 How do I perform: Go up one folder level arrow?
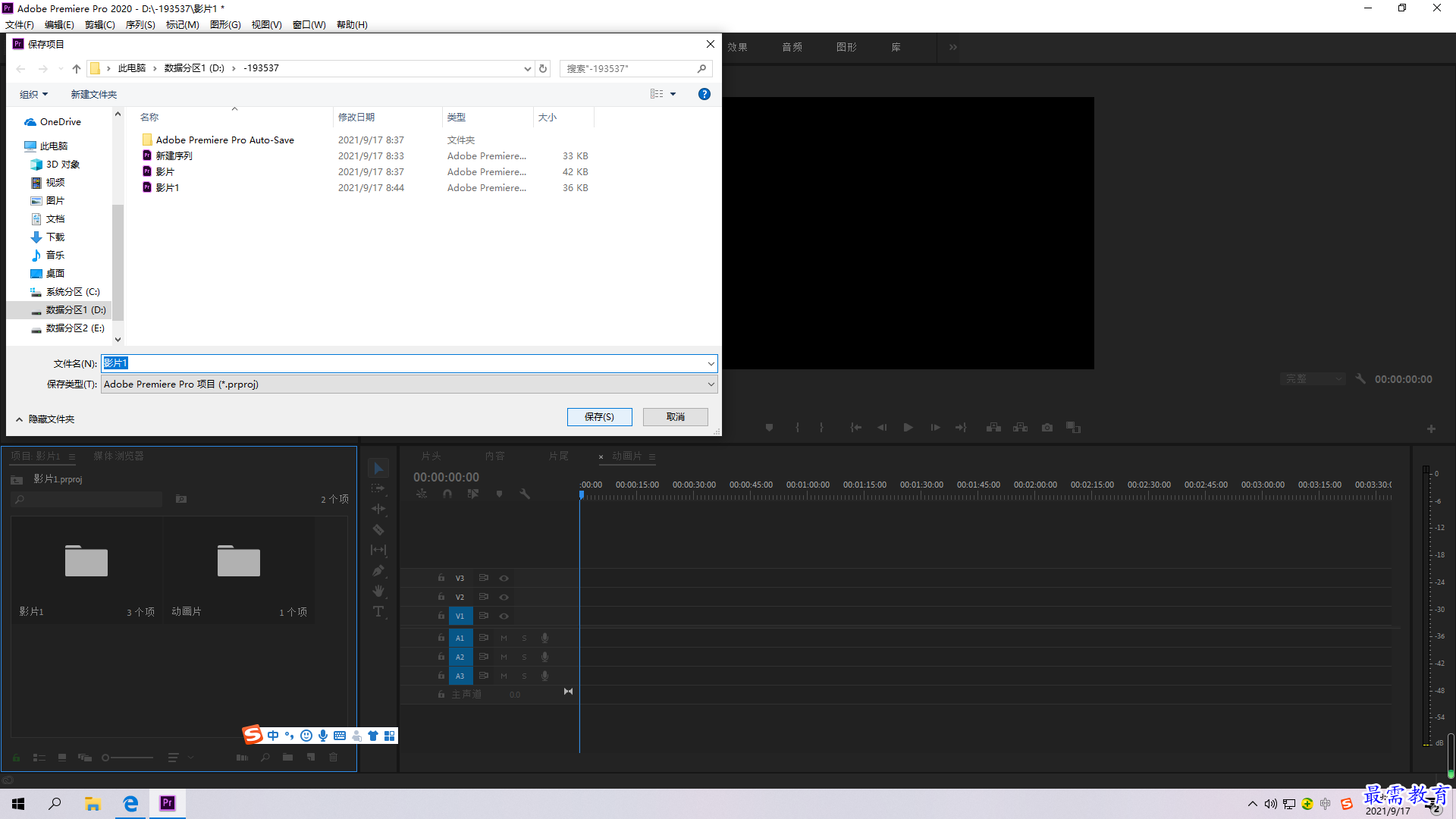tap(76, 68)
